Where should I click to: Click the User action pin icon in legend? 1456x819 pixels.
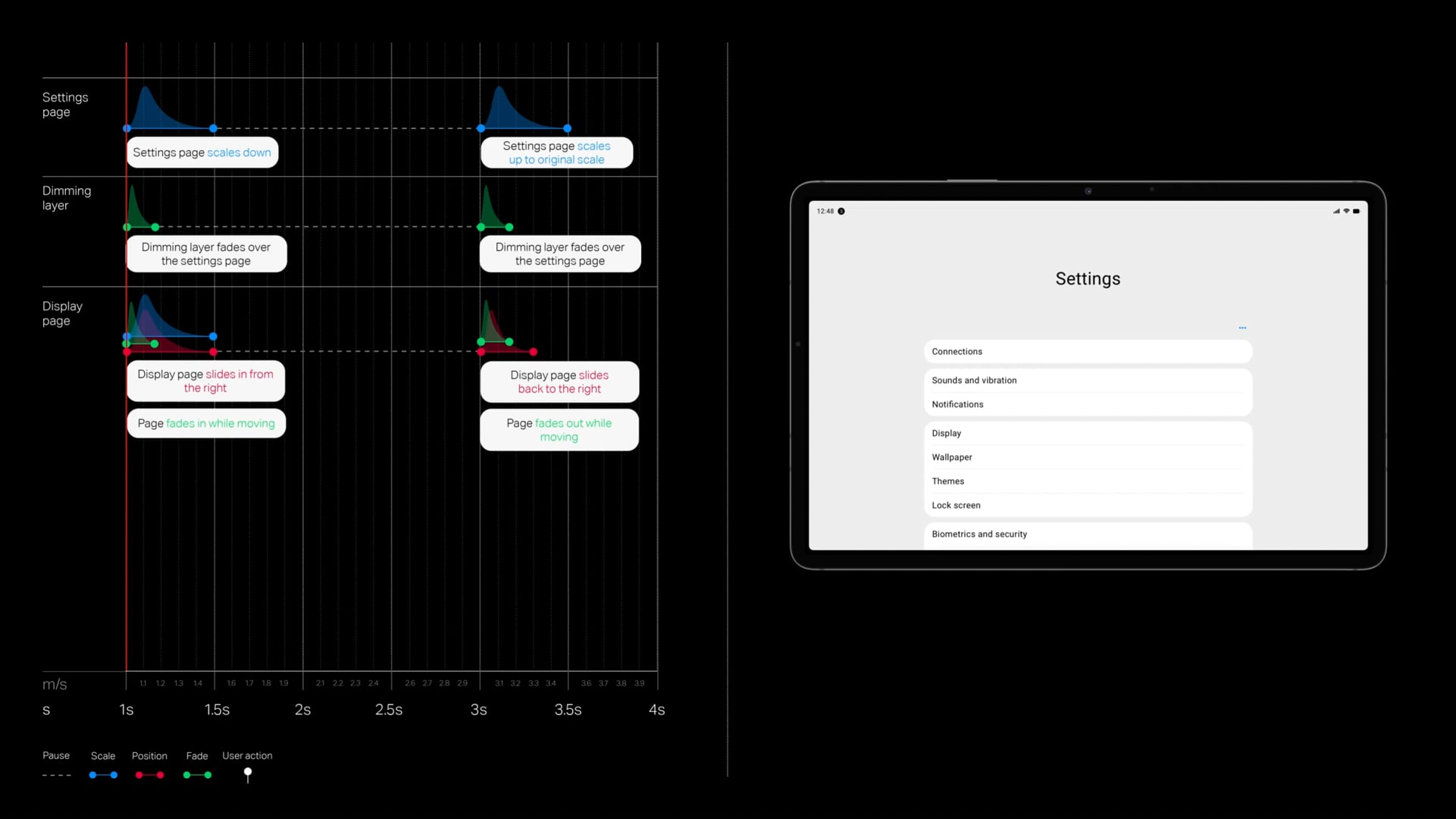248,775
